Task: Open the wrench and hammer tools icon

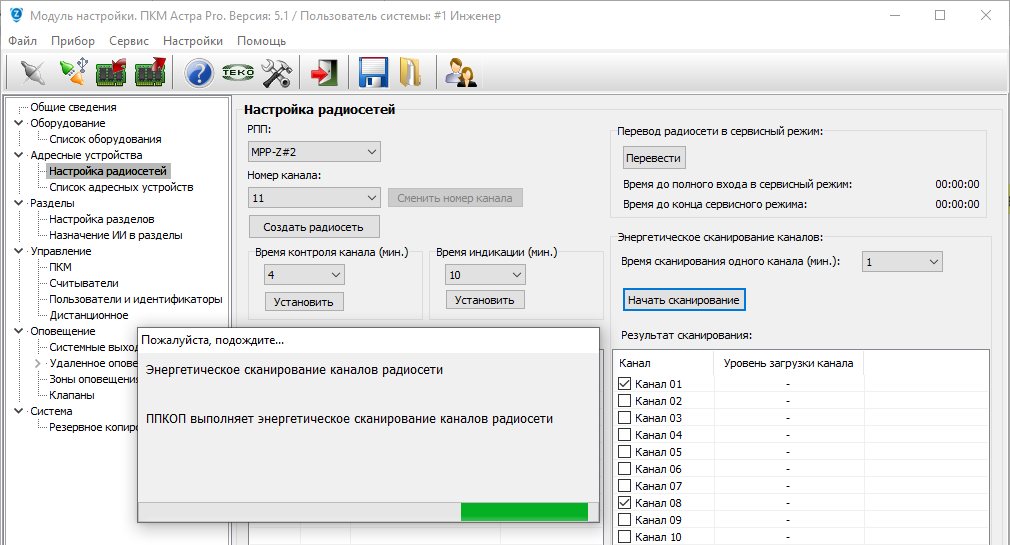Action: click(275, 73)
